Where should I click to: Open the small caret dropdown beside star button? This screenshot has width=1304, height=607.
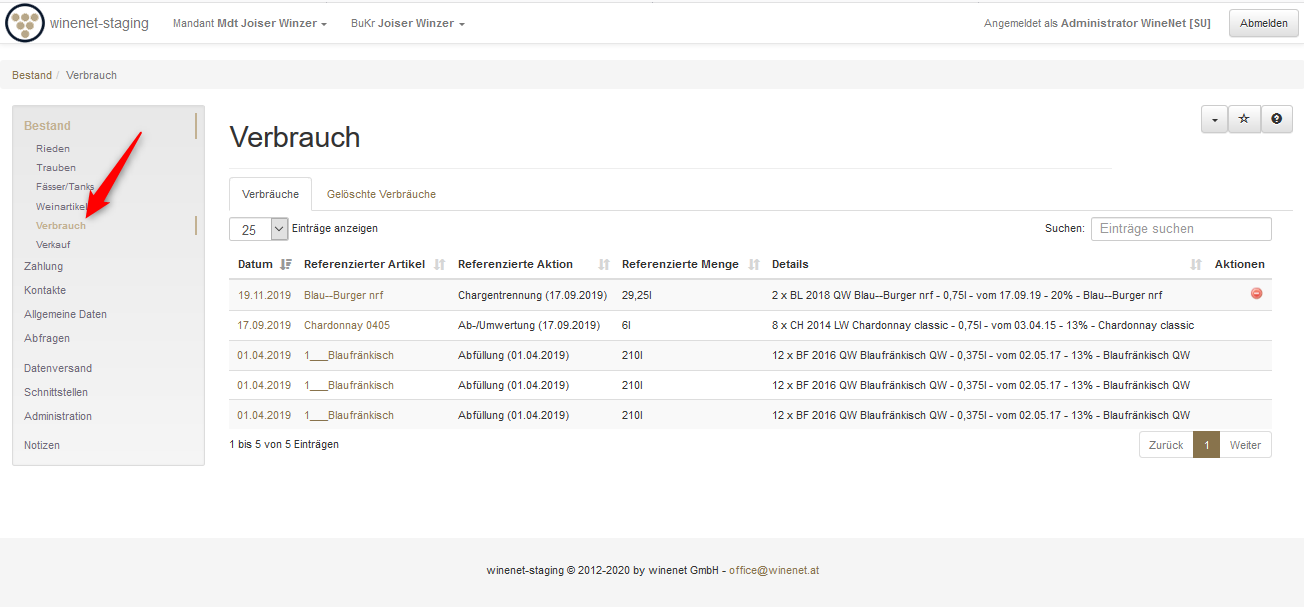(x=1214, y=119)
